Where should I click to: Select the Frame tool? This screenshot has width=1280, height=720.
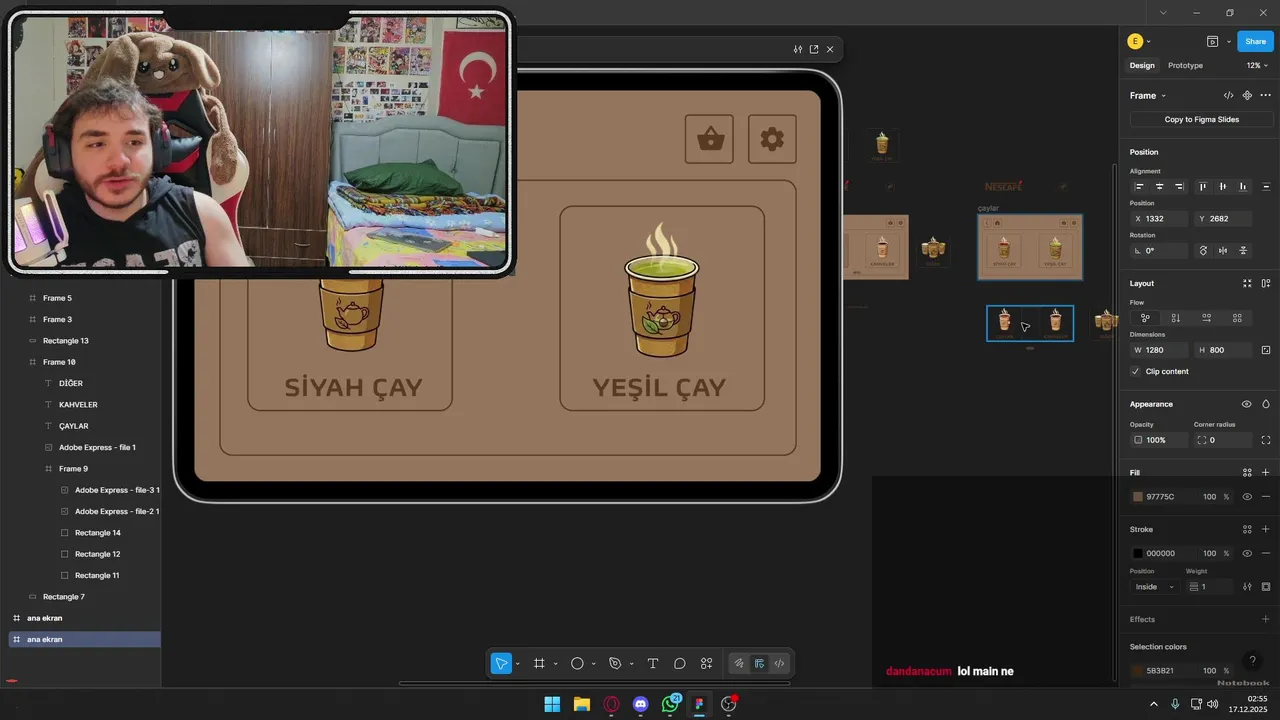click(539, 663)
